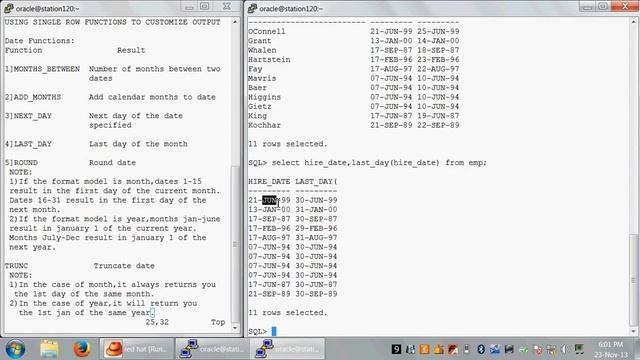This screenshot has width=640, height=360.
Task: Open the Windows Start menu
Action: 15,349
